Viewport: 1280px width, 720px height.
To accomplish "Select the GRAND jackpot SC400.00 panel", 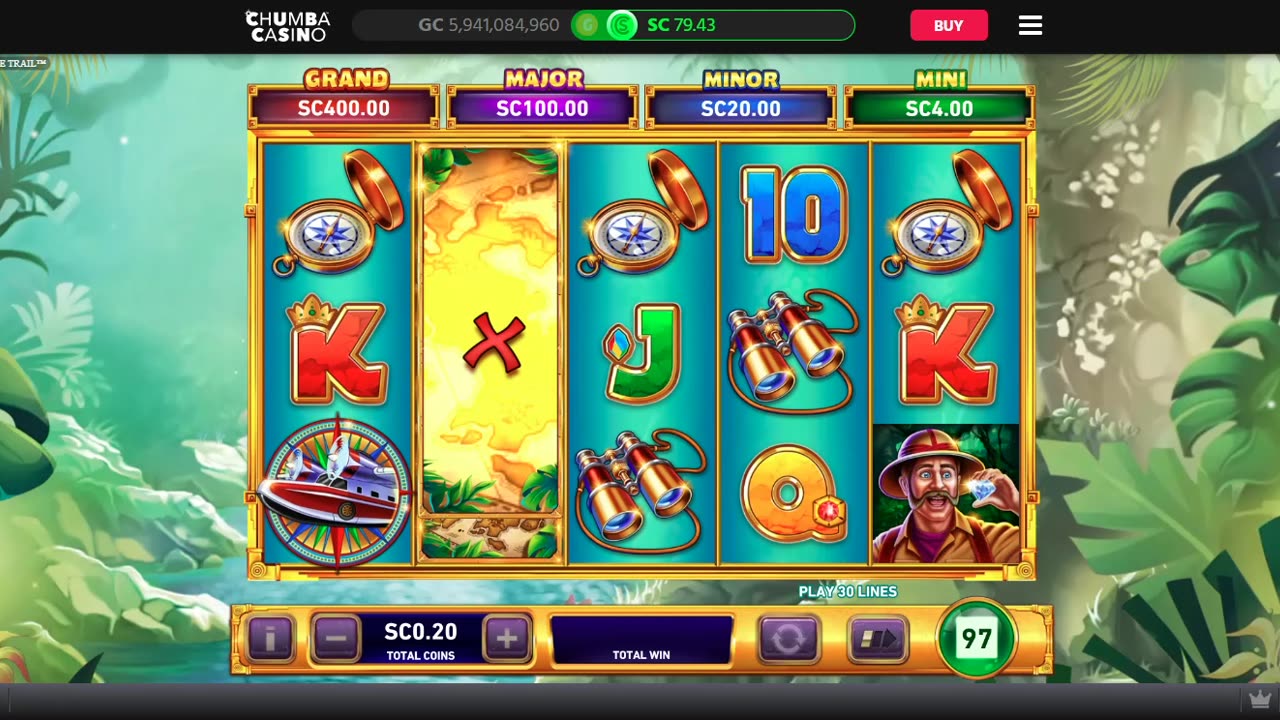I will click(344, 98).
